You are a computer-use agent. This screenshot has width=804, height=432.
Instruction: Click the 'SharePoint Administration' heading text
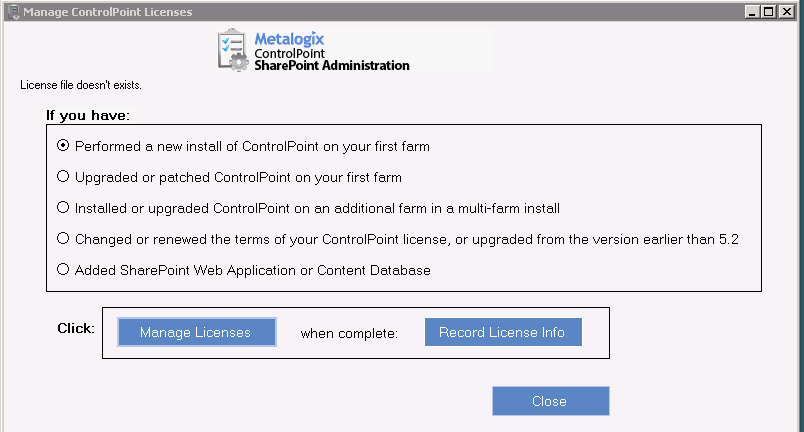(x=332, y=66)
